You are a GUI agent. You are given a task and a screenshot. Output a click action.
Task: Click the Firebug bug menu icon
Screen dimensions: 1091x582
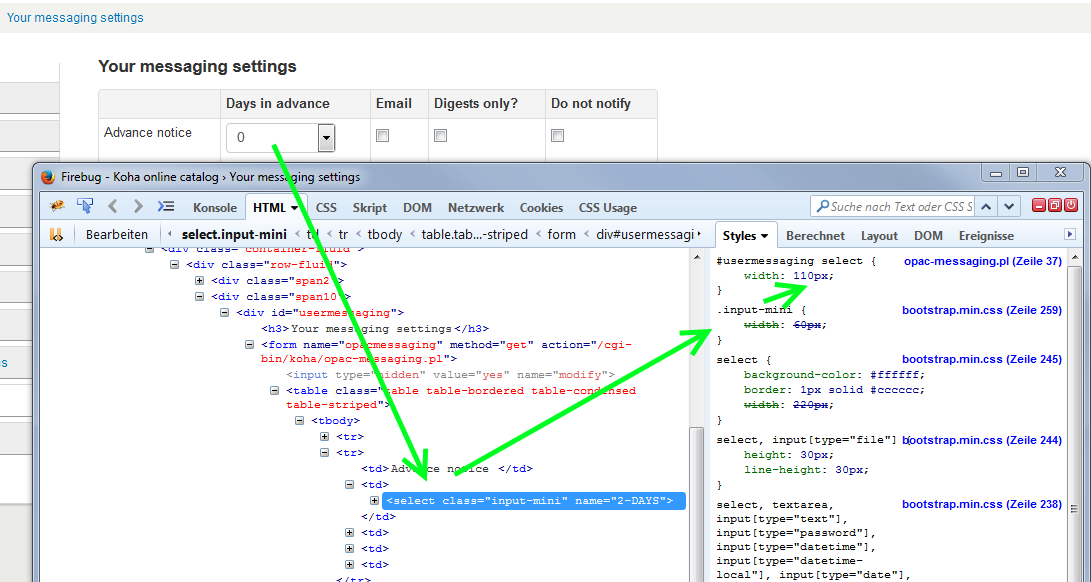pyautogui.click(x=57, y=207)
